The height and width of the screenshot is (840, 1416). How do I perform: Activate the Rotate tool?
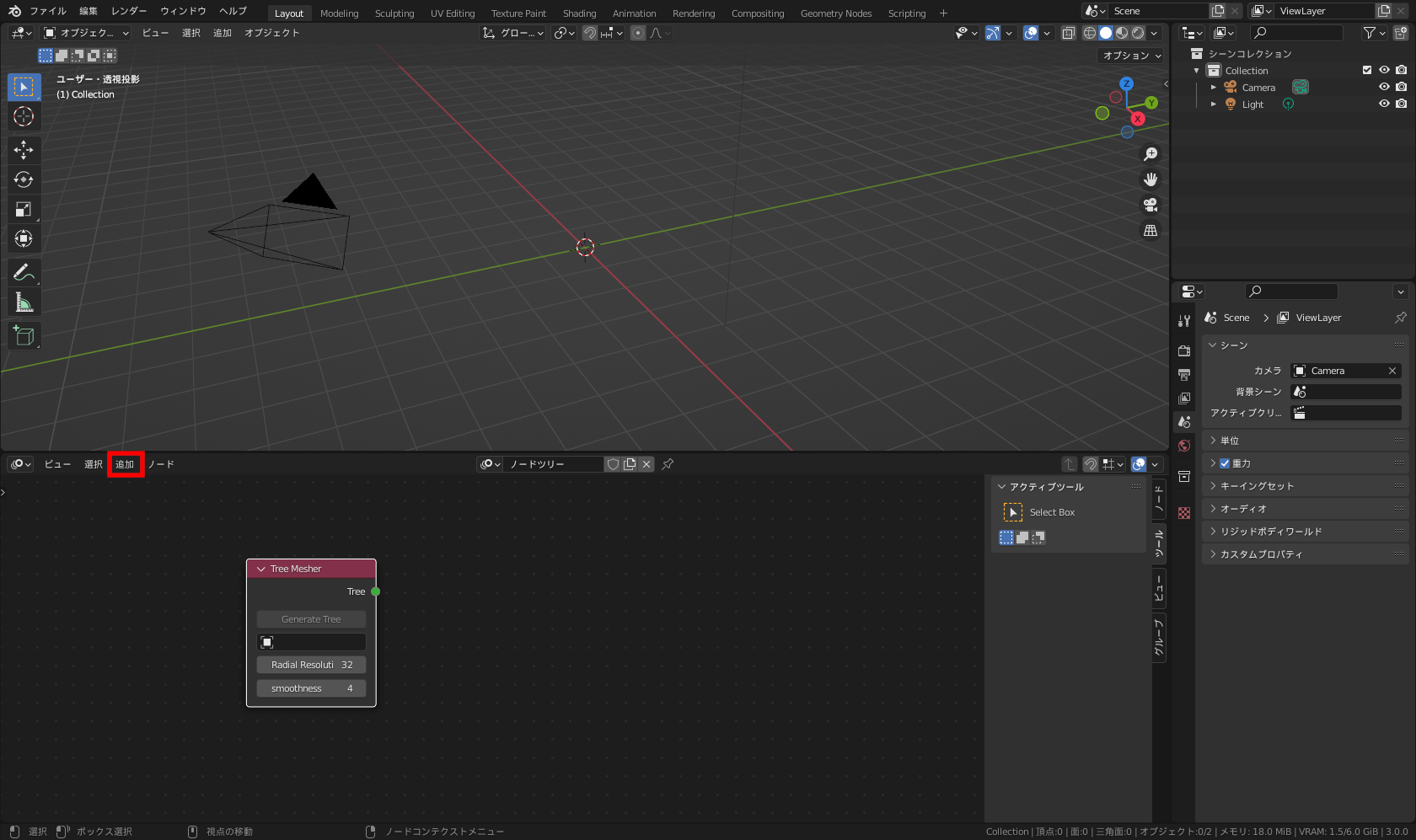coord(24,179)
